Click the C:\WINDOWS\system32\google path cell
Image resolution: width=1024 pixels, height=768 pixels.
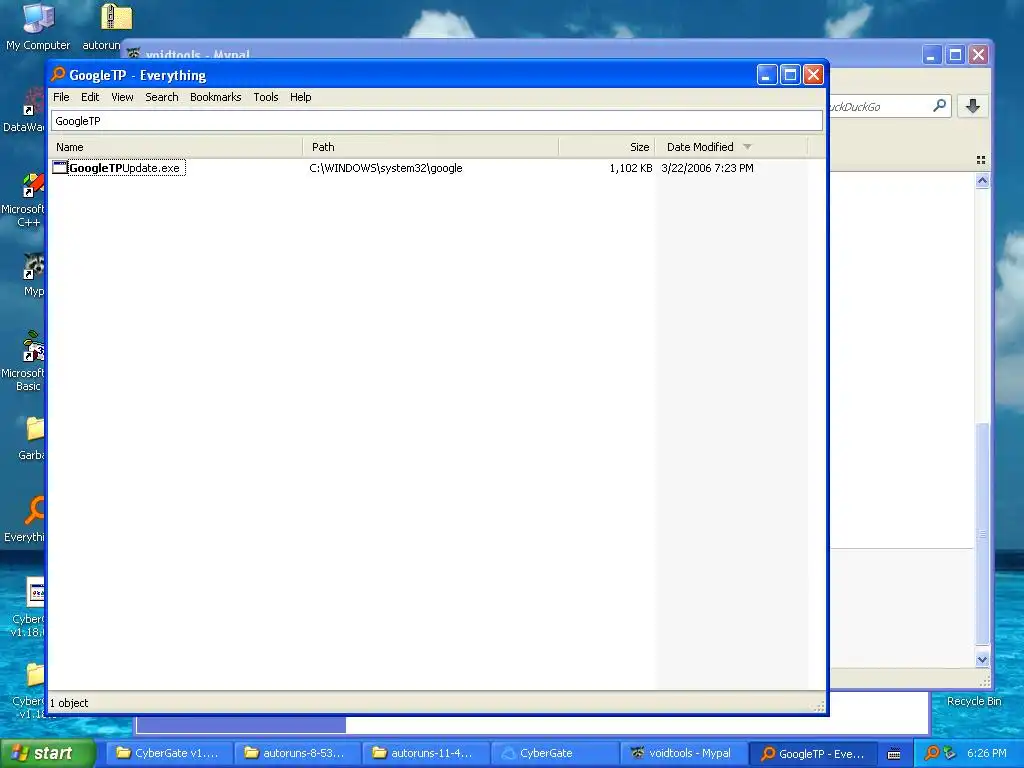click(x=386, y=168)
